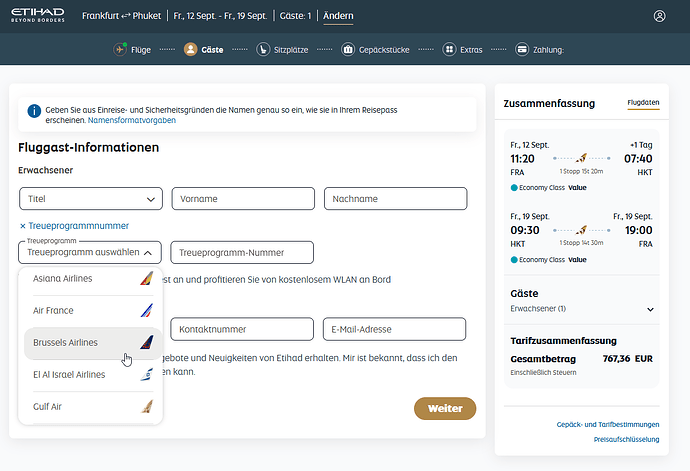Open the Namensformatvorgaben link
The width and height of the screenshot is (690, 471).
[x=132, y=120]
